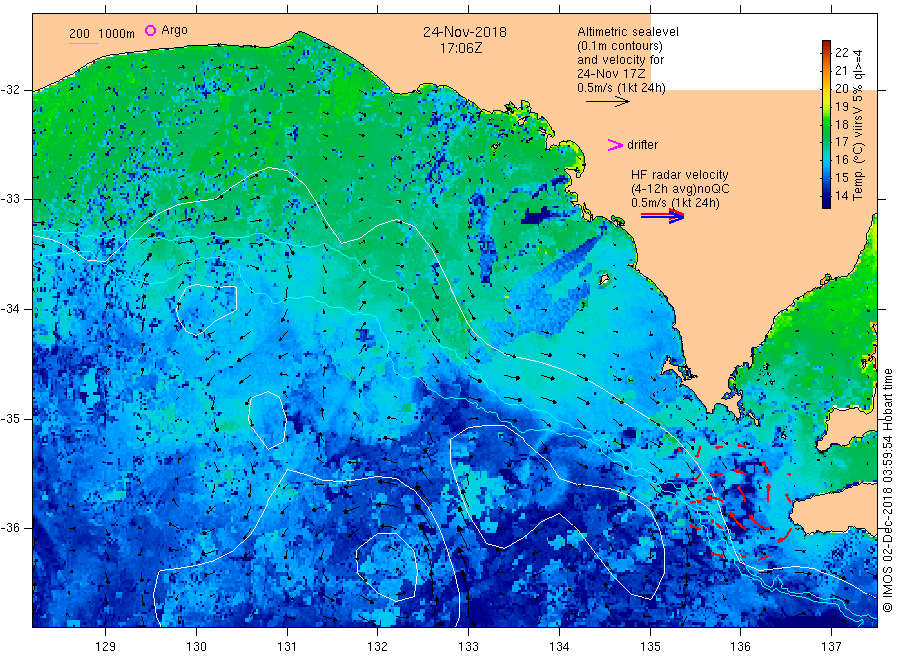The width and height of the screenshot is (900, 660).
Task: Click the 'Altimetric sealevel' legend text
Action: click(x=628, y=32)
